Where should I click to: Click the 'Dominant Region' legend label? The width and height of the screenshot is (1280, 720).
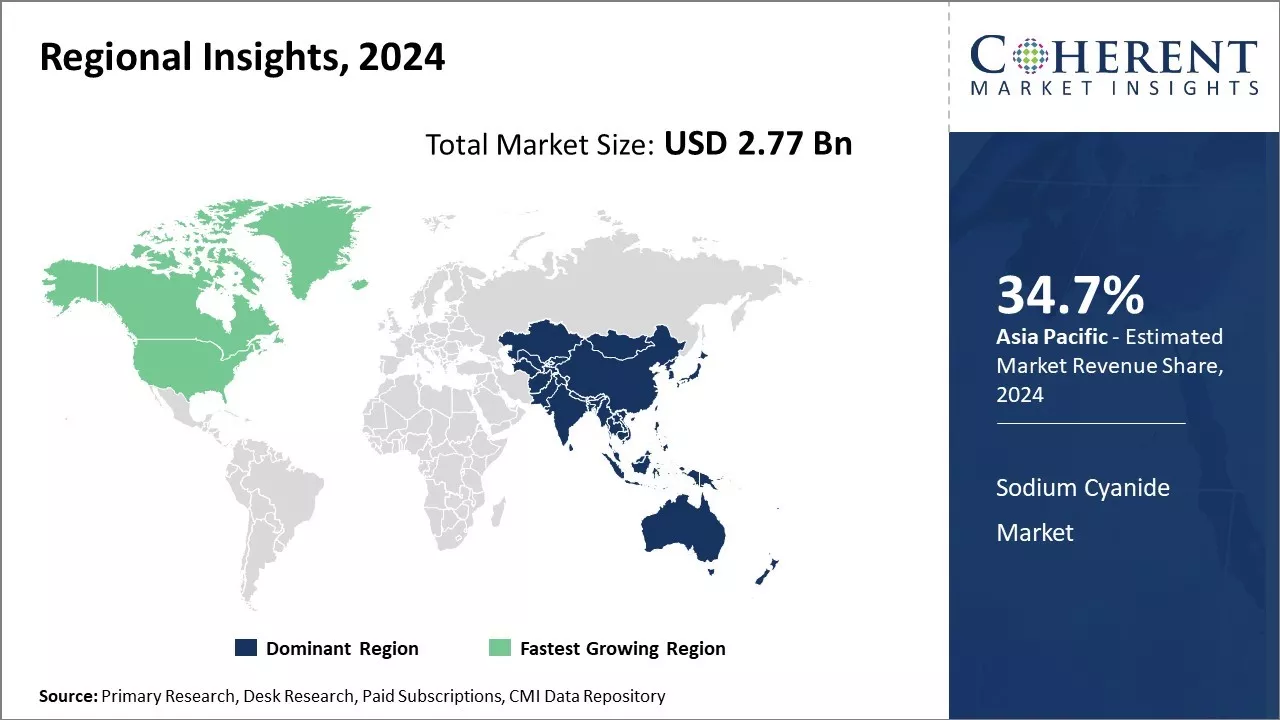(x=342, y=648)
